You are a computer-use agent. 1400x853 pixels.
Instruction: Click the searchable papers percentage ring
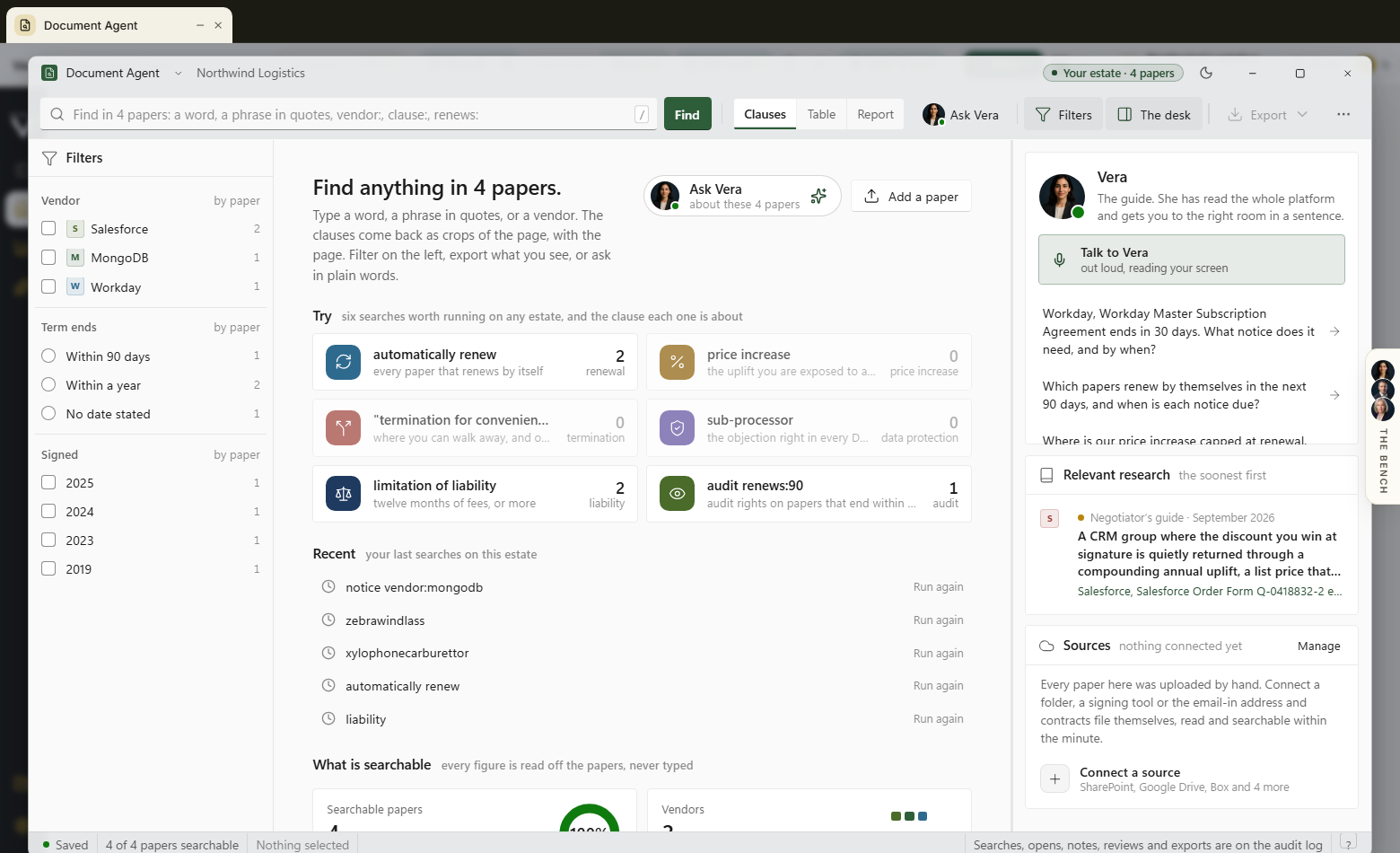point(589,819)
